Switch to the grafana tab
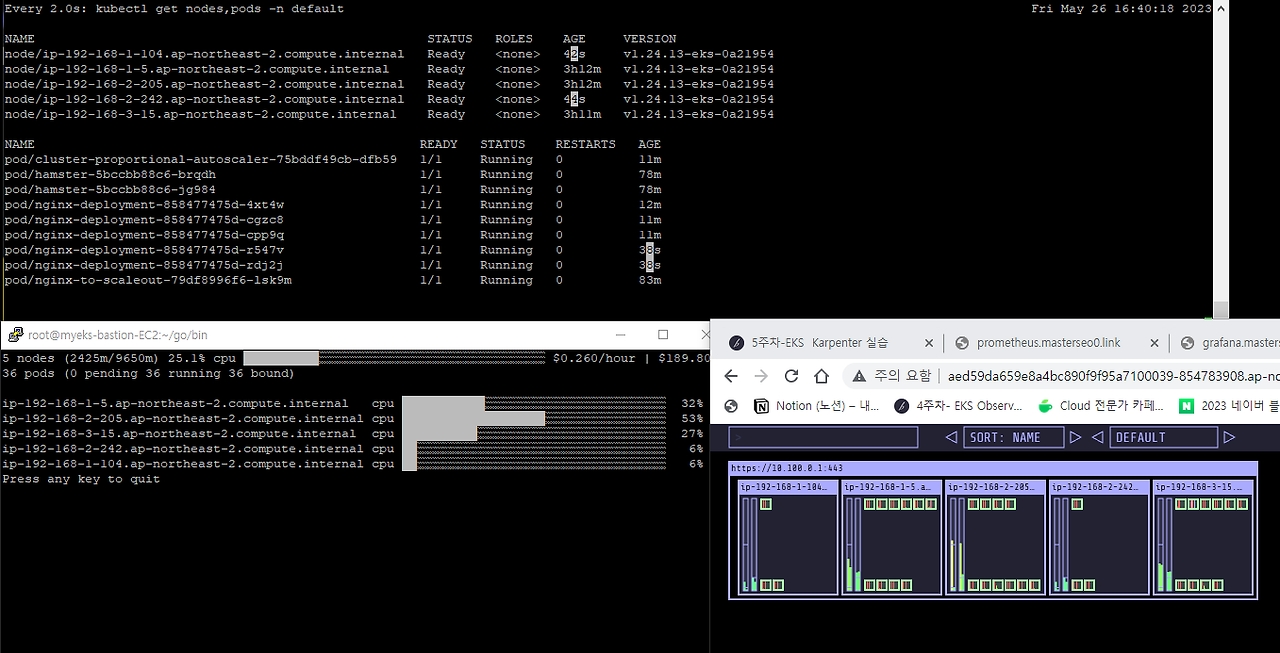 coord(1229,342)
